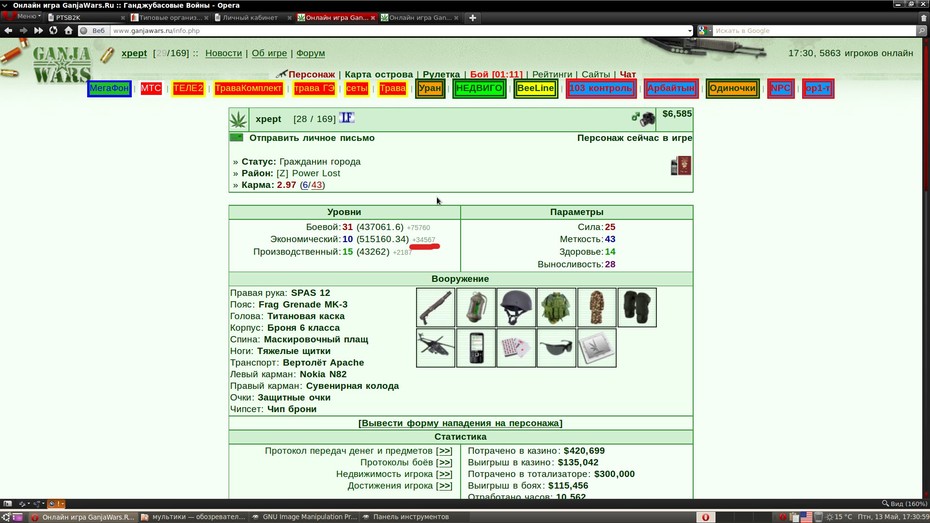Open Рулетка in the game menu
Screen dimensions: 930x523
pos(441,74)
